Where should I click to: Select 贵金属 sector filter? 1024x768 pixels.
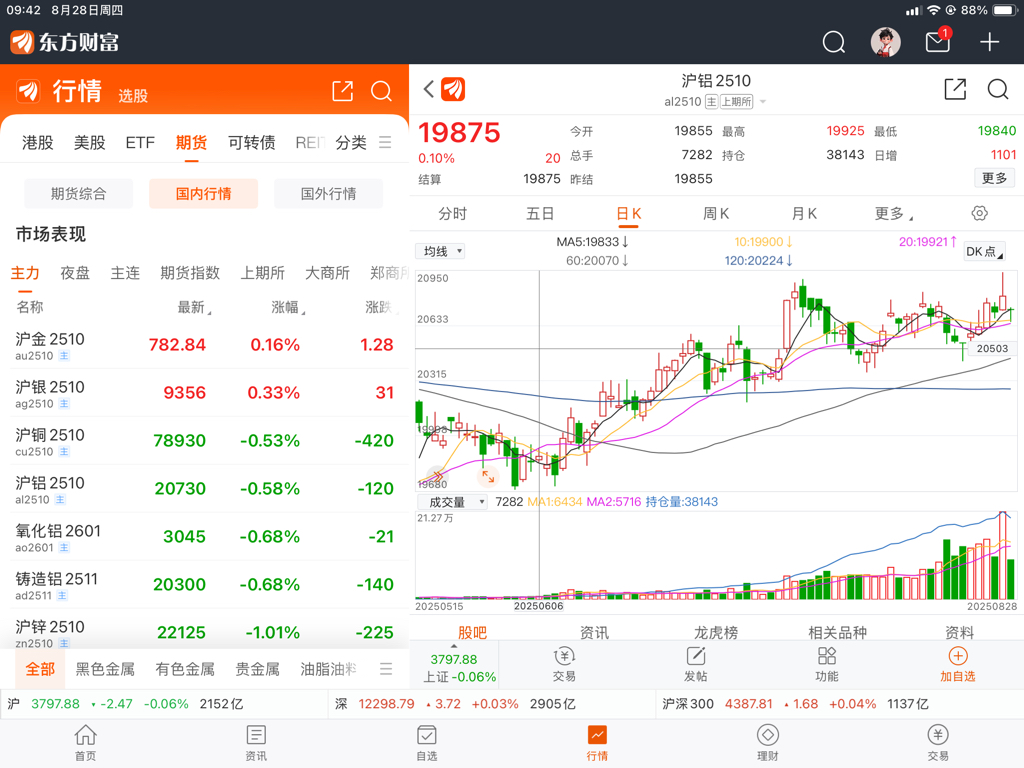point(257,669)
